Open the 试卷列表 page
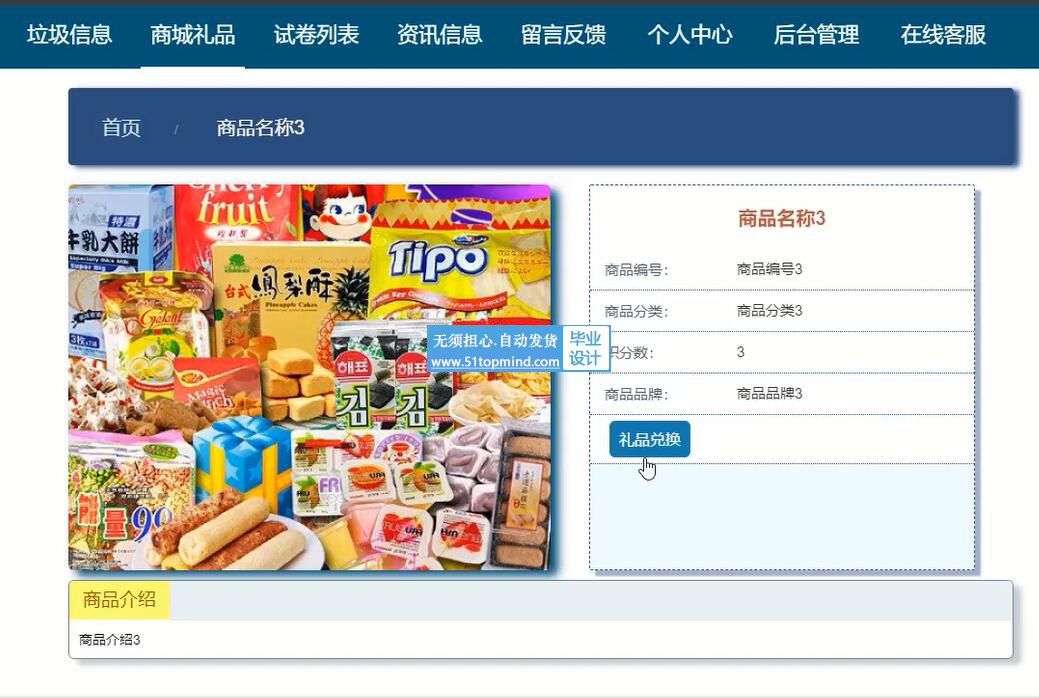 (316, 34)
